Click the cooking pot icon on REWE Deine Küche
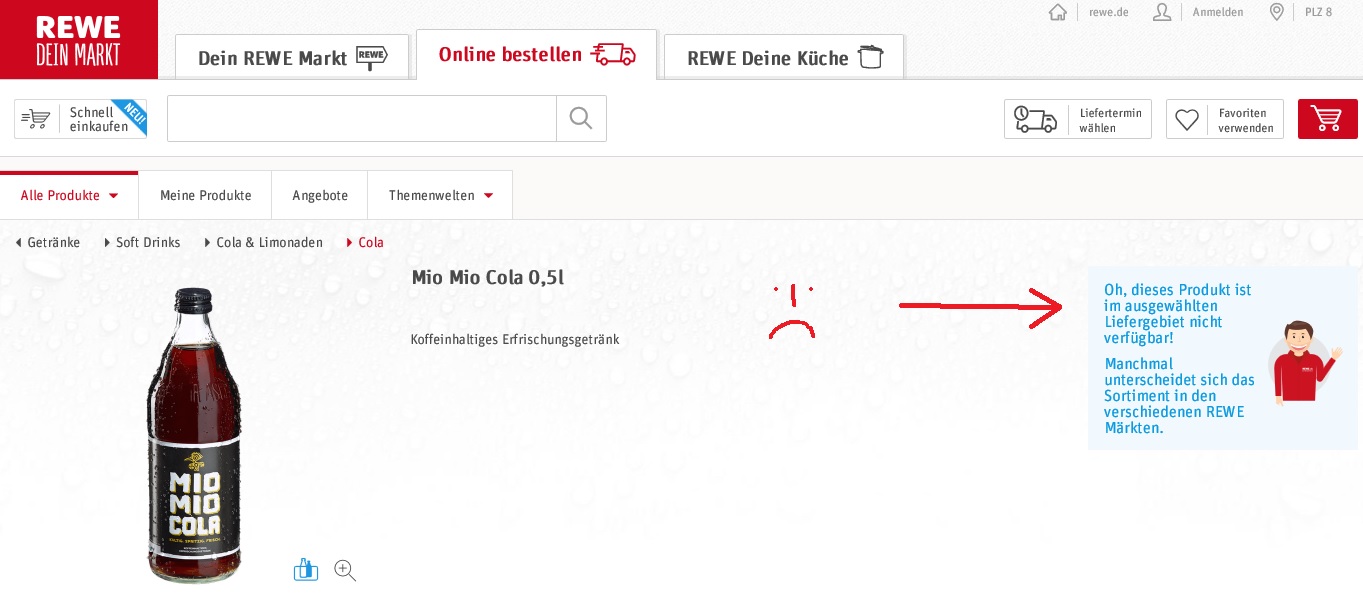The width and height of the screenshot is (1363, 596). coord(870,57)
